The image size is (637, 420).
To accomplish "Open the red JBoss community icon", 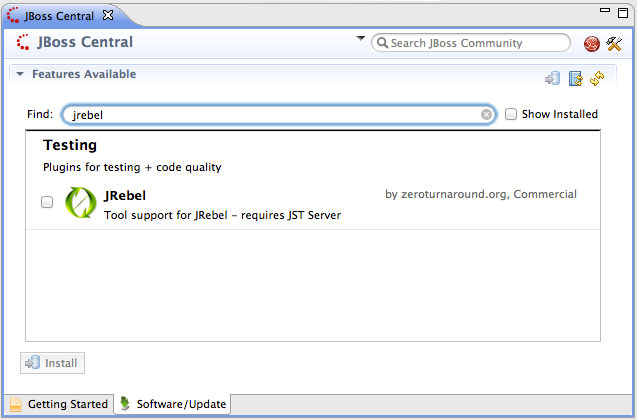I will [592, 43].
